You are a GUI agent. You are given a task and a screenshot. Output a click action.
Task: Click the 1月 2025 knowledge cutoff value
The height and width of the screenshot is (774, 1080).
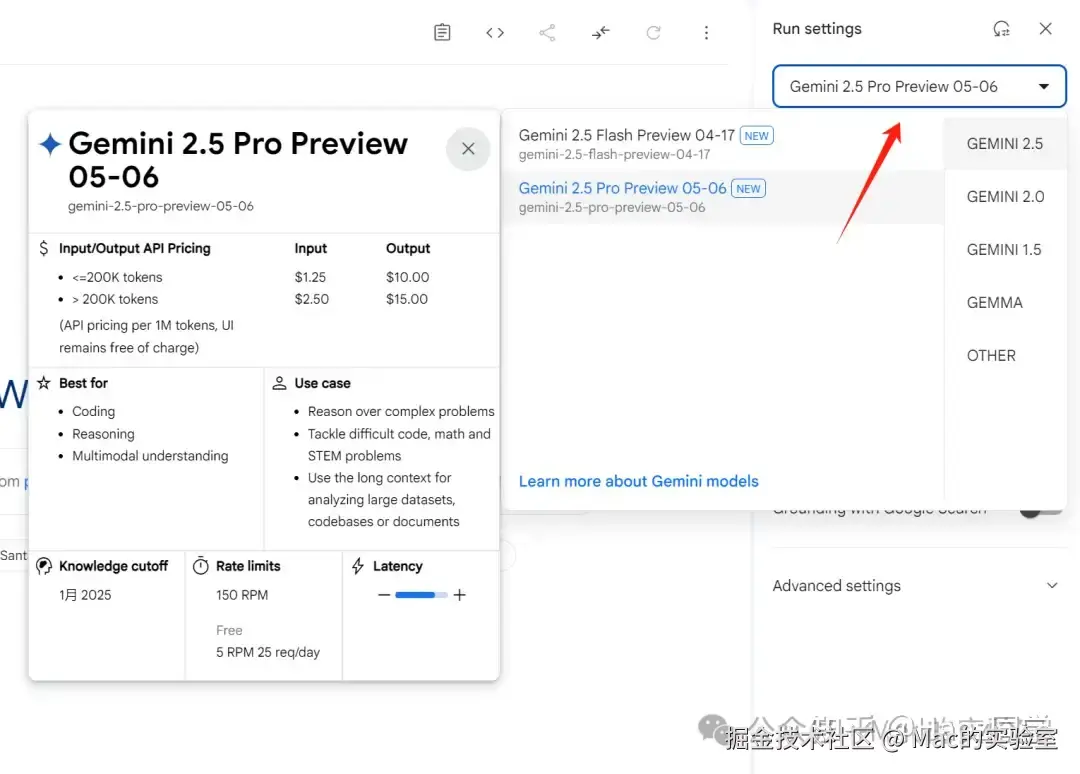point(85,595)
